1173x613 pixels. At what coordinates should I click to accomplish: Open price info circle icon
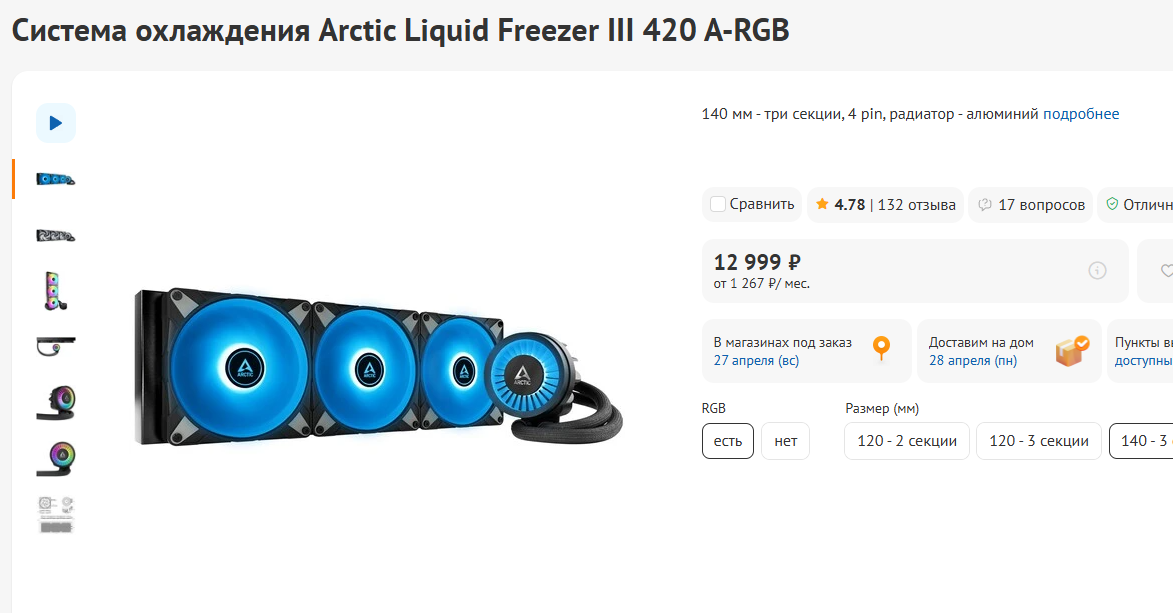1097,270
